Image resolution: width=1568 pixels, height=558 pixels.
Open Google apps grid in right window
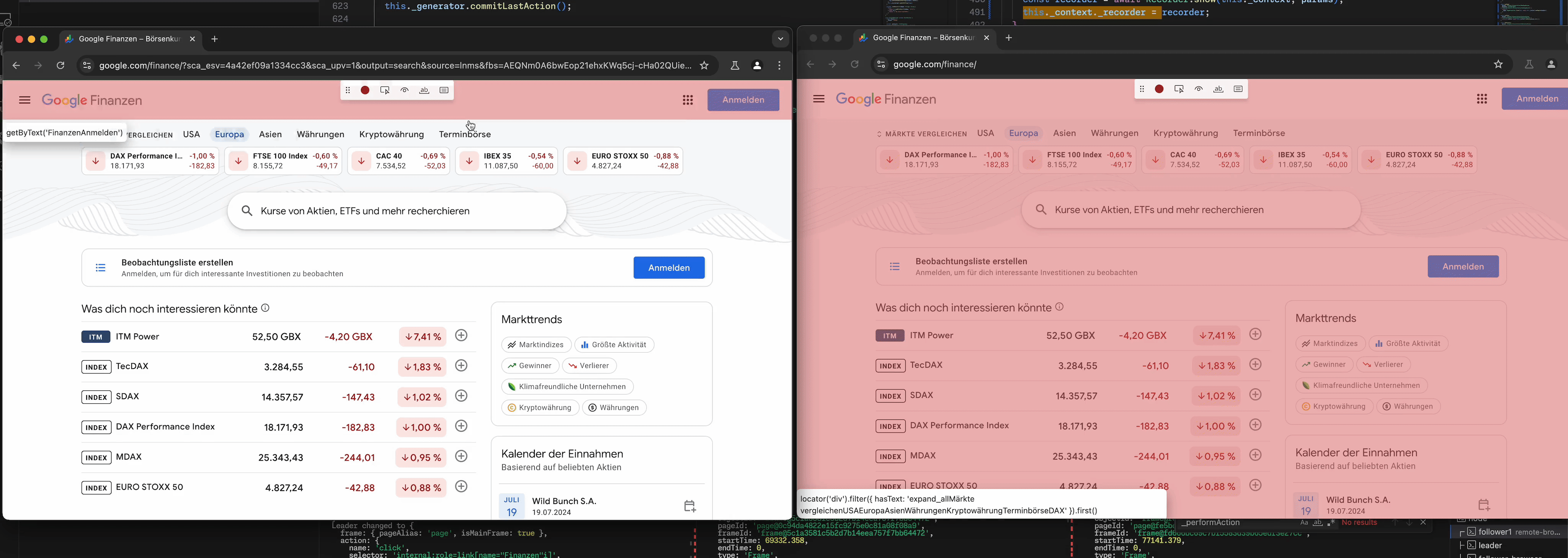[x=1482, y=99]
